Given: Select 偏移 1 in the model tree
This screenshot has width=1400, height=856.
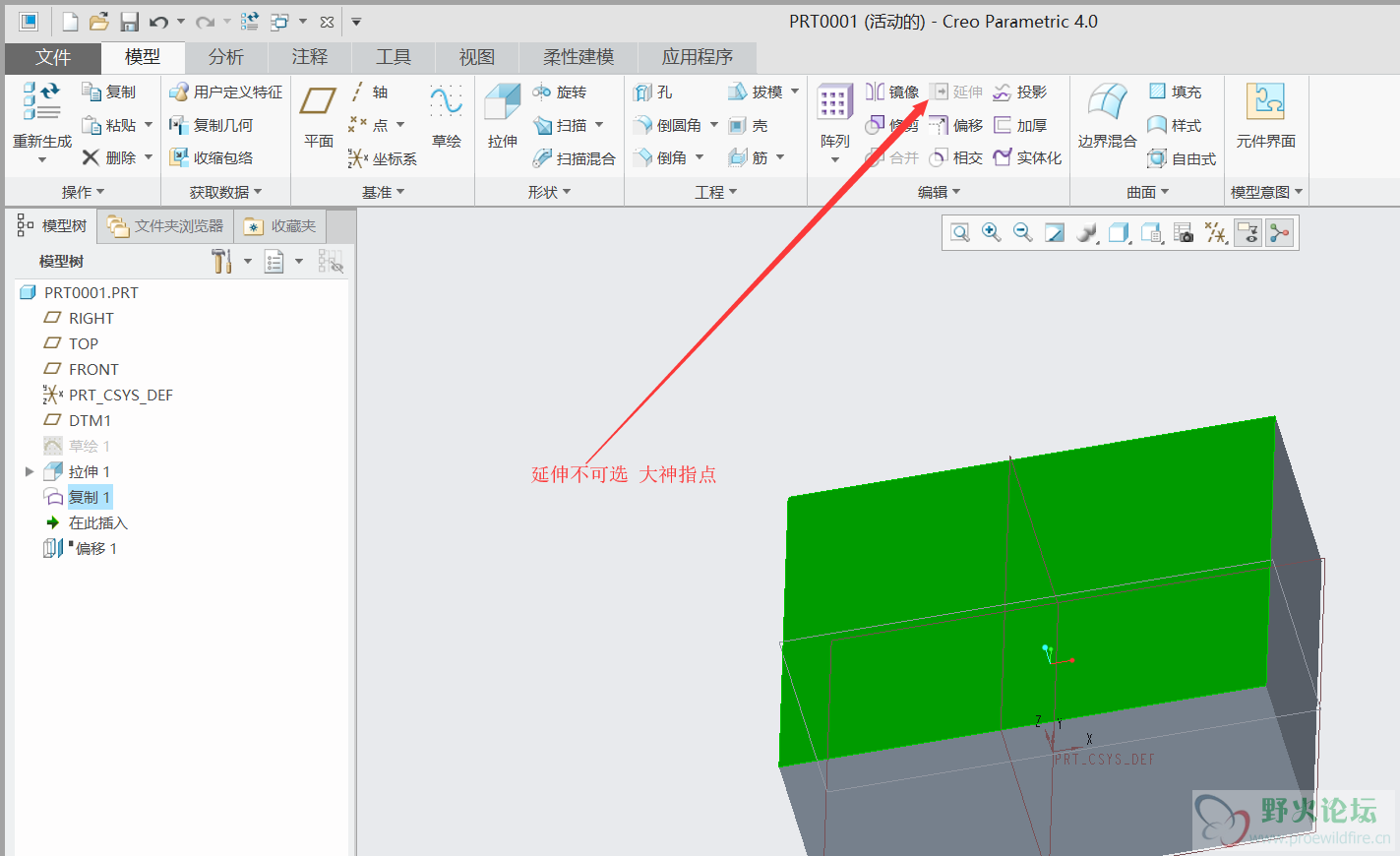Looking at the screenshot, I should tap(81, 549).
